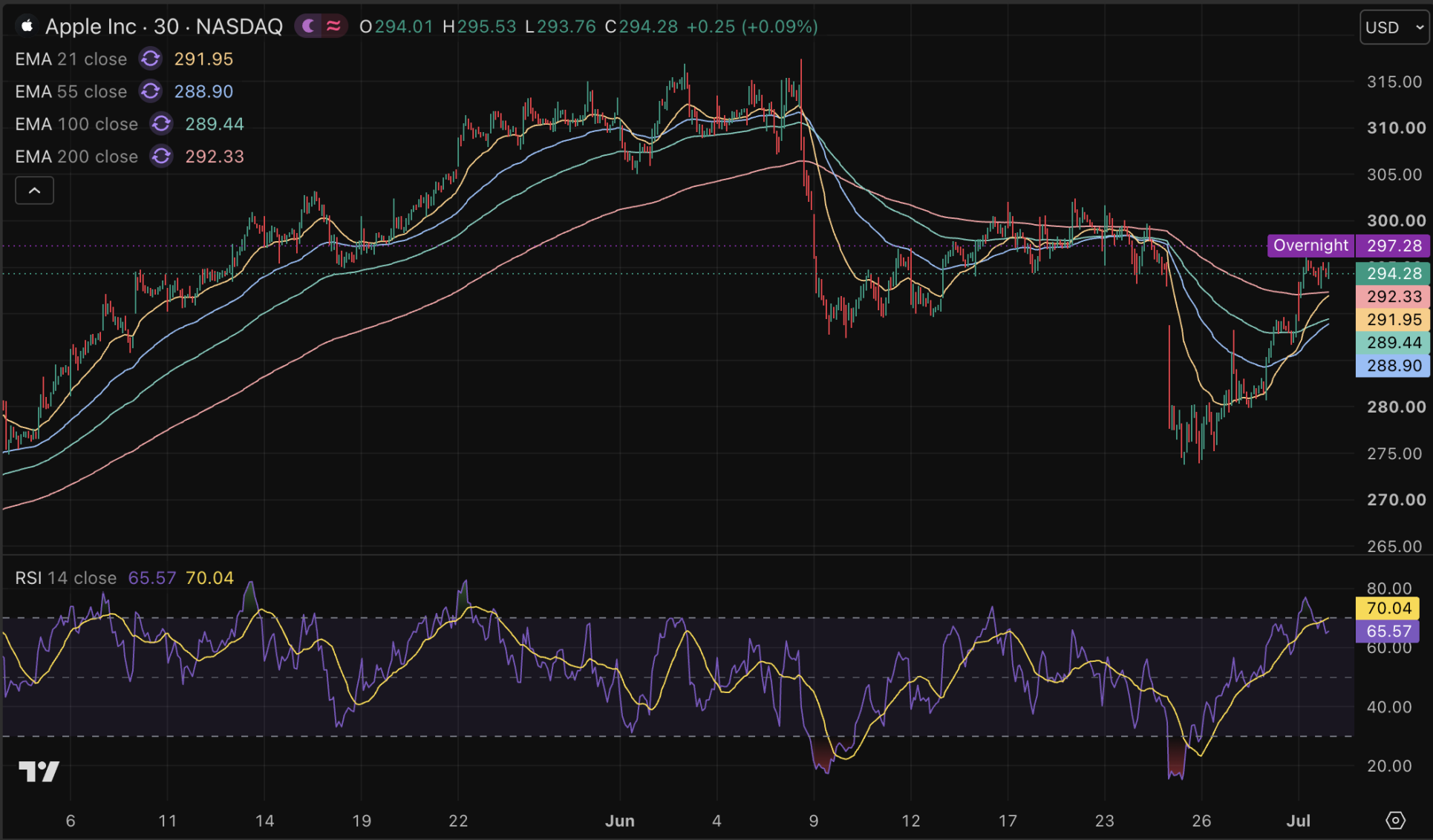
Task: Click the pink wavy-lines indicator icon in the header
Action: (x=333, y=27)
